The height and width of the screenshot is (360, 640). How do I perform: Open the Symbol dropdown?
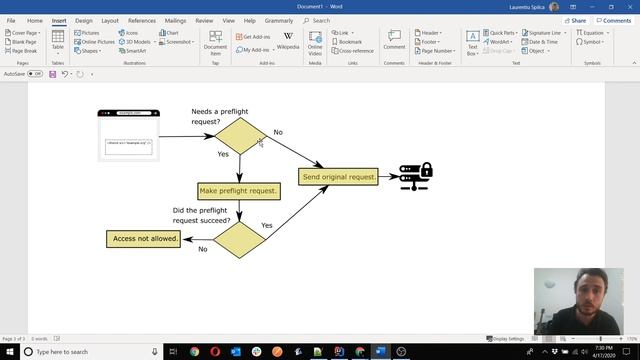coord(603,42)
